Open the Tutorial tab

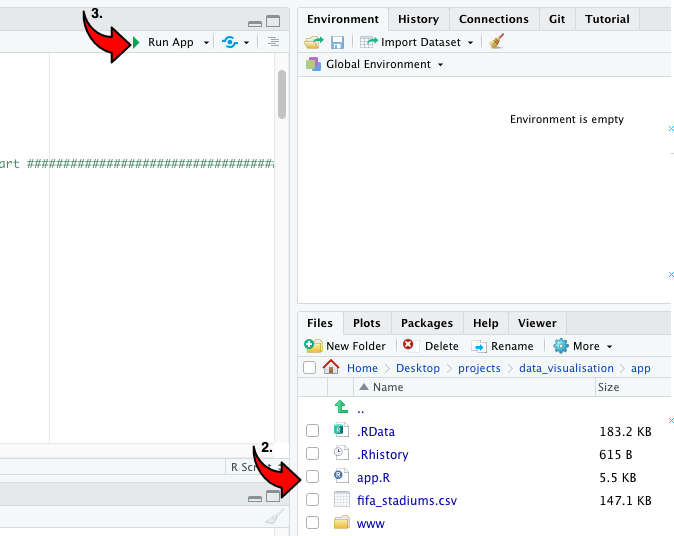point(607,19)
